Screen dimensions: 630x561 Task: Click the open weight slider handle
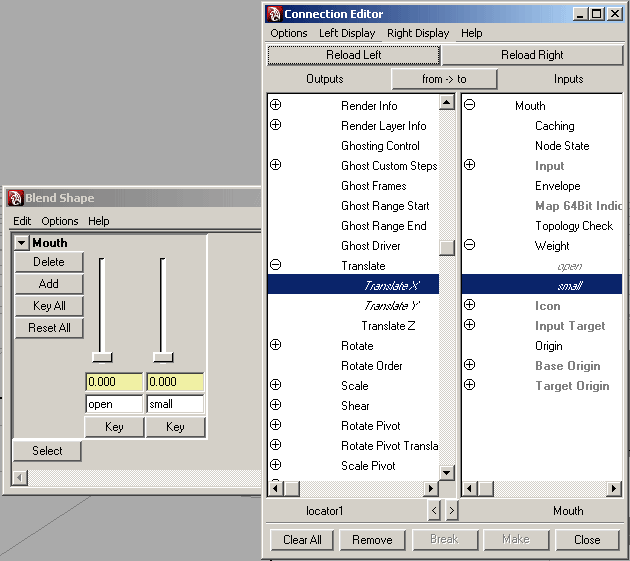click(x=102, y=357)
